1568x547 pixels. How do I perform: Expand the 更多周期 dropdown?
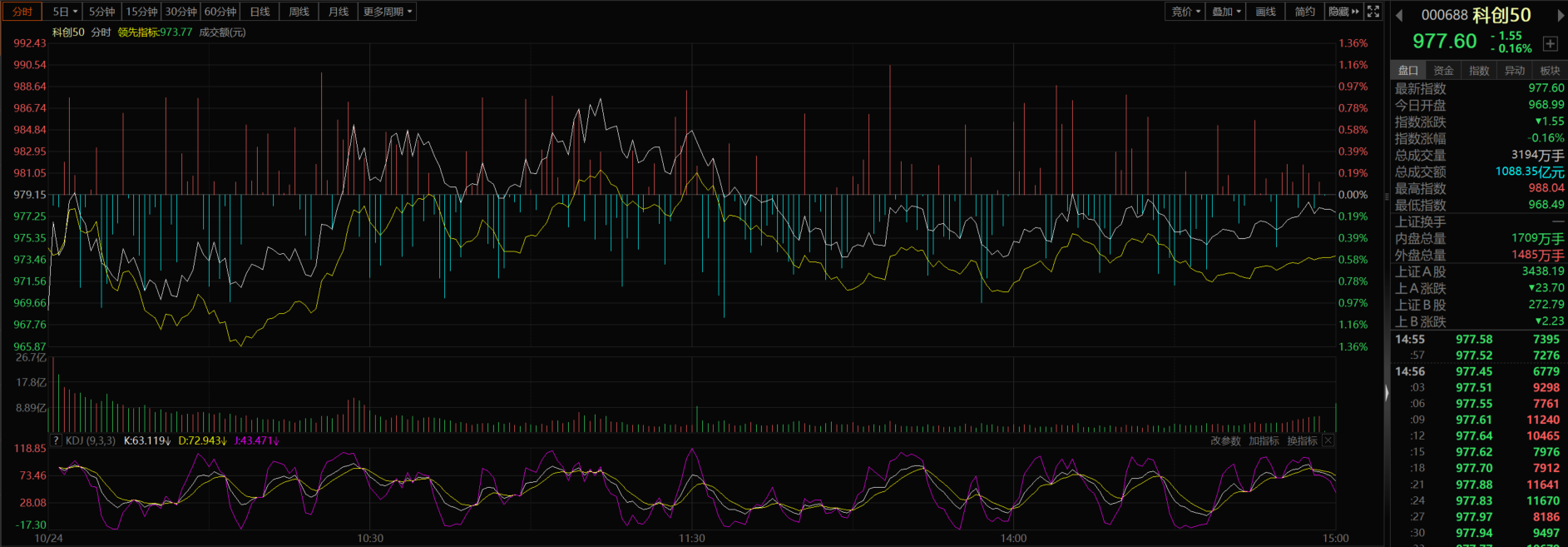[387, 12]
